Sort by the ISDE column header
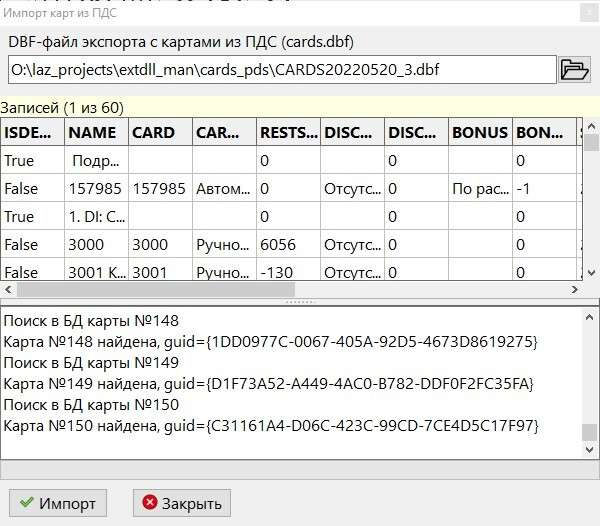Image resolution: width=600 pixels, height=526 pixels. (32, 132)
